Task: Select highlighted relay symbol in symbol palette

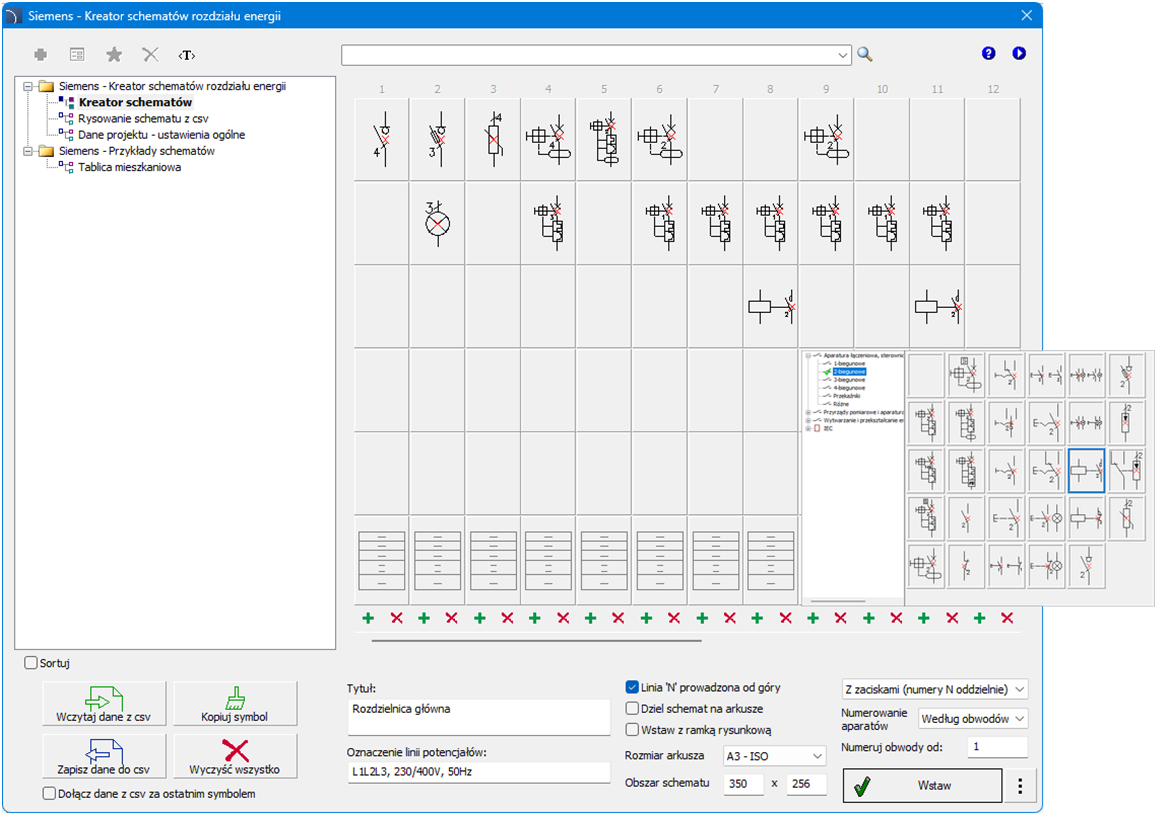Action: point(1086,471)
